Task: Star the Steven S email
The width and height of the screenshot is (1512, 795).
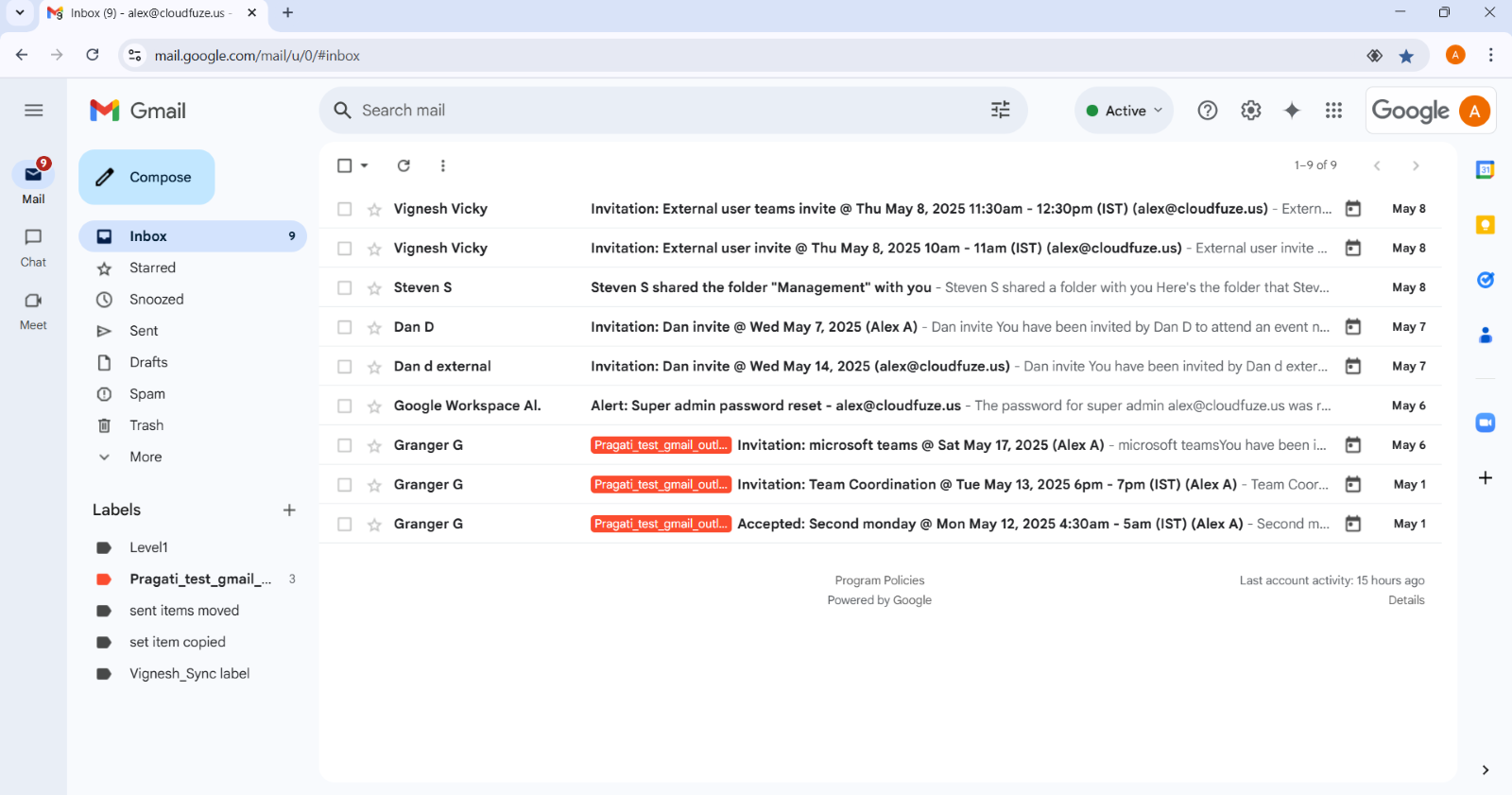Action: click(x=374, y=288)
